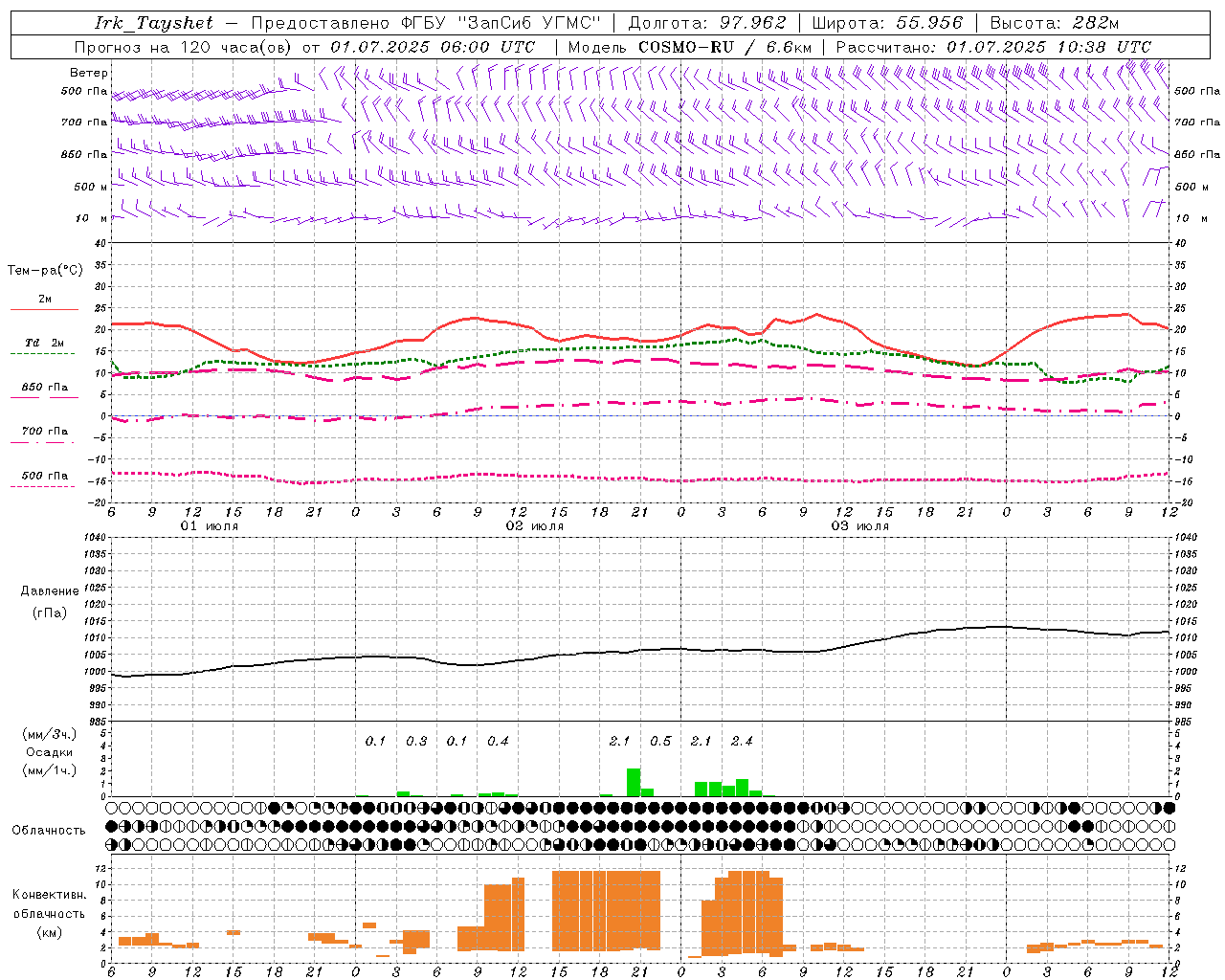Click the red 2м legend line sample

coord(44,310)
